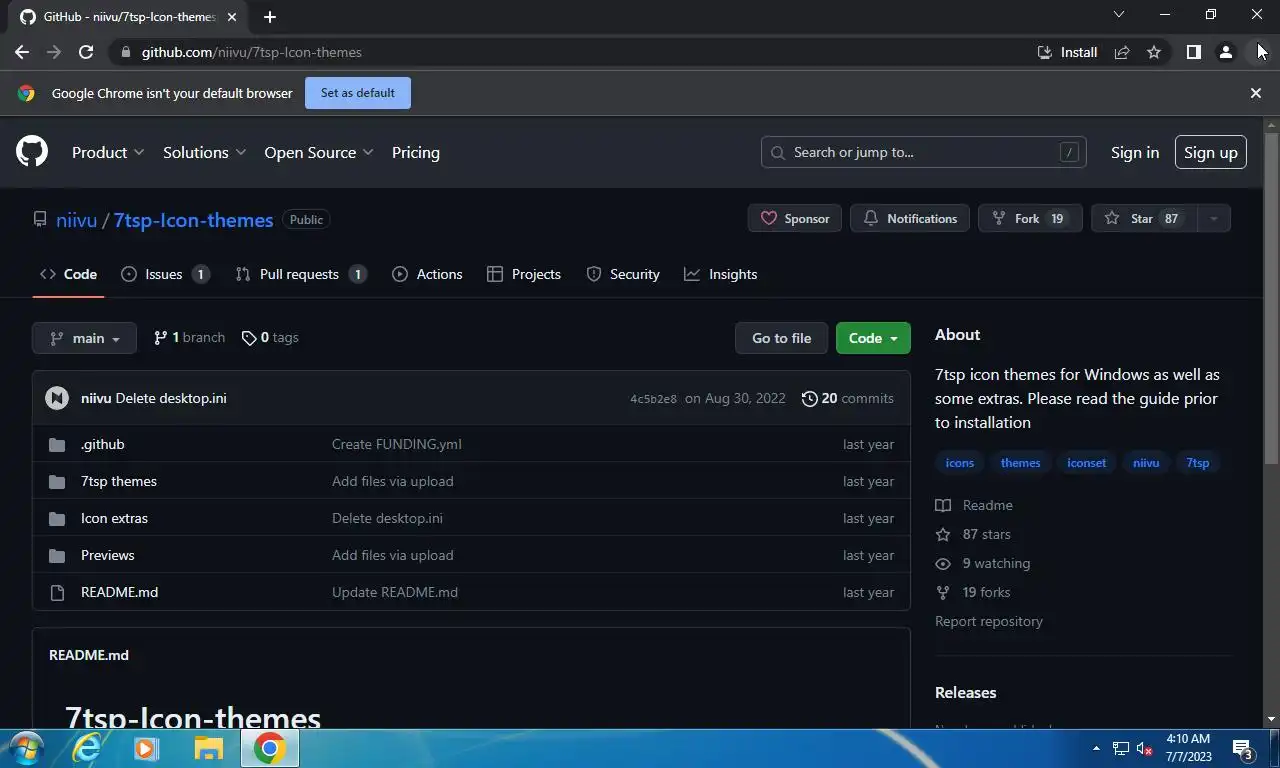Open the green Code dropdown
Image resolution: width=1280 pixels, height=768 pixels.
tap(873, 338)
